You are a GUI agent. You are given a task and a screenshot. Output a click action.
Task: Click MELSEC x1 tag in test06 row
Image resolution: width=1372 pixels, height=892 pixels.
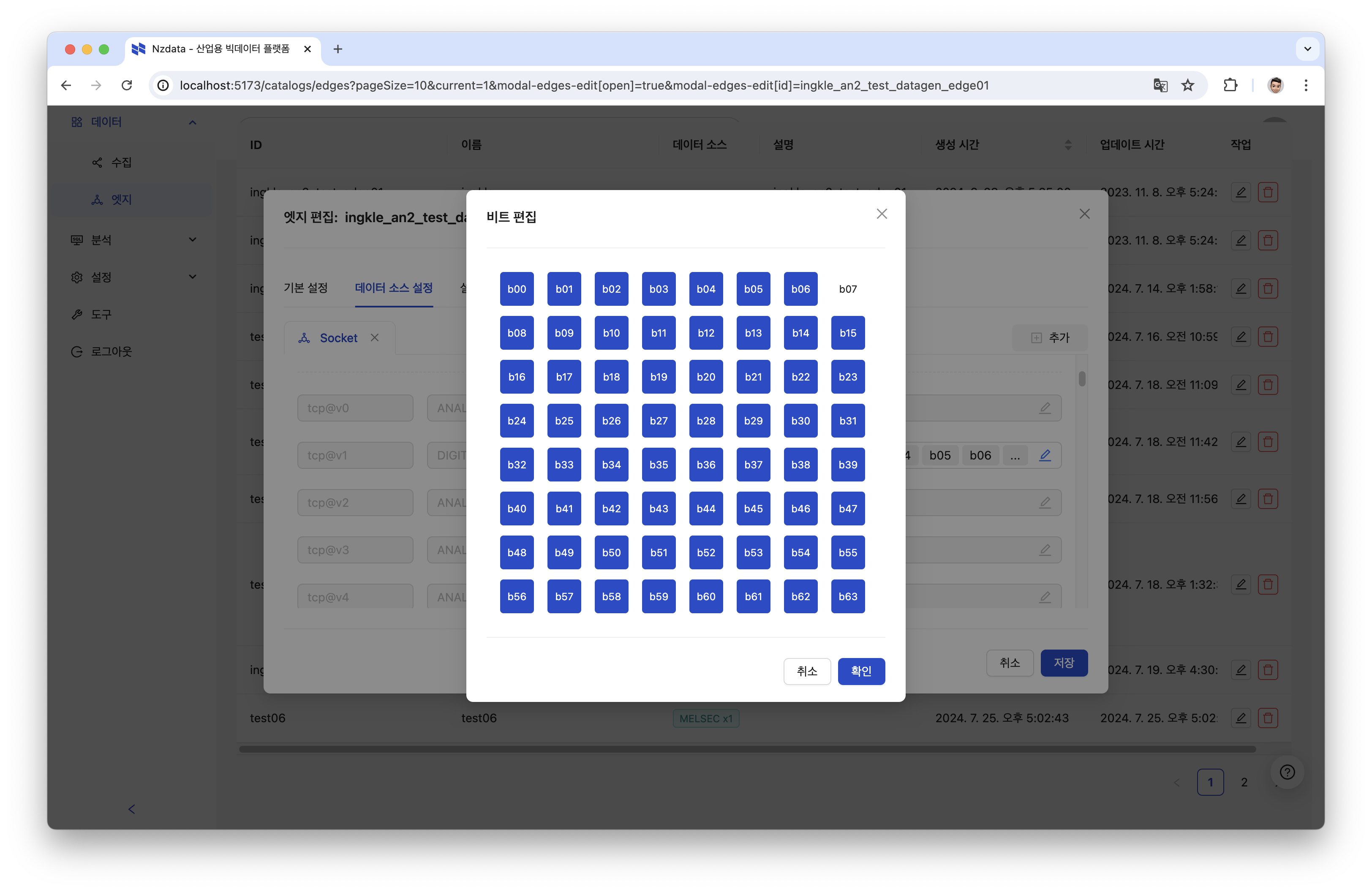pyautogui.click(x=705, y=718)
